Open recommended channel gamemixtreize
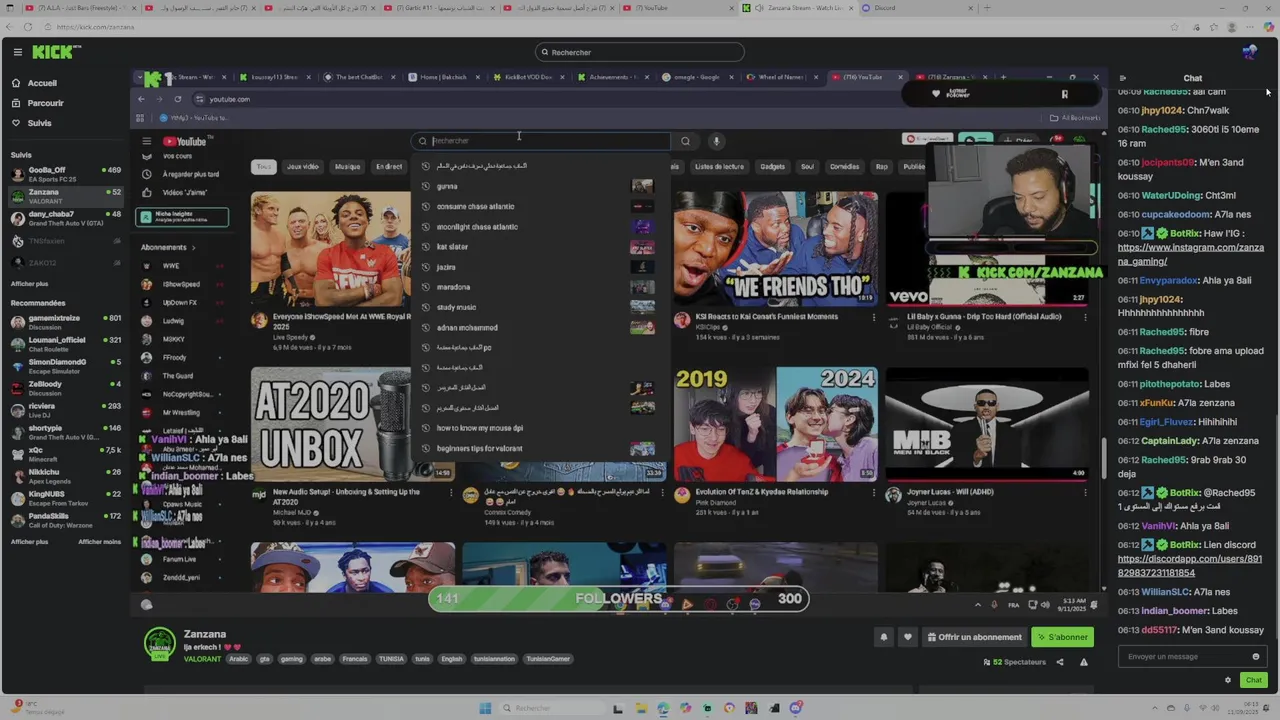The height and width of the screenshot is (720, 1280). pyautogui.click(x=65, y=323)
